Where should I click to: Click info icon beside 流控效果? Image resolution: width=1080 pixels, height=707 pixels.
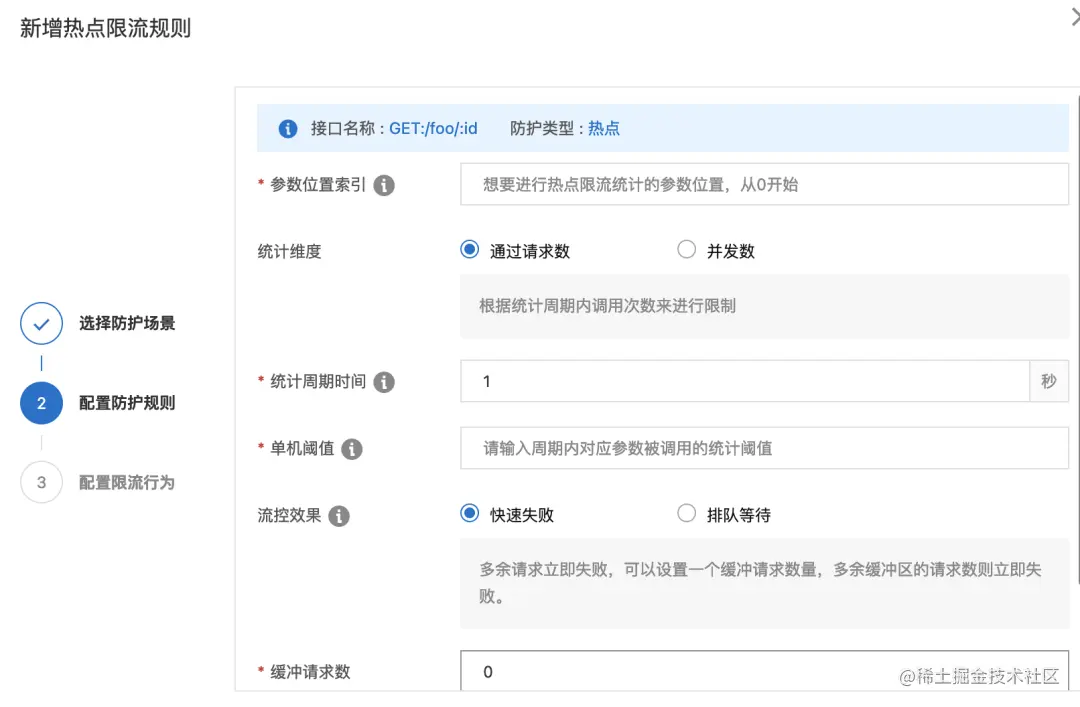click(x=339, y=516)
